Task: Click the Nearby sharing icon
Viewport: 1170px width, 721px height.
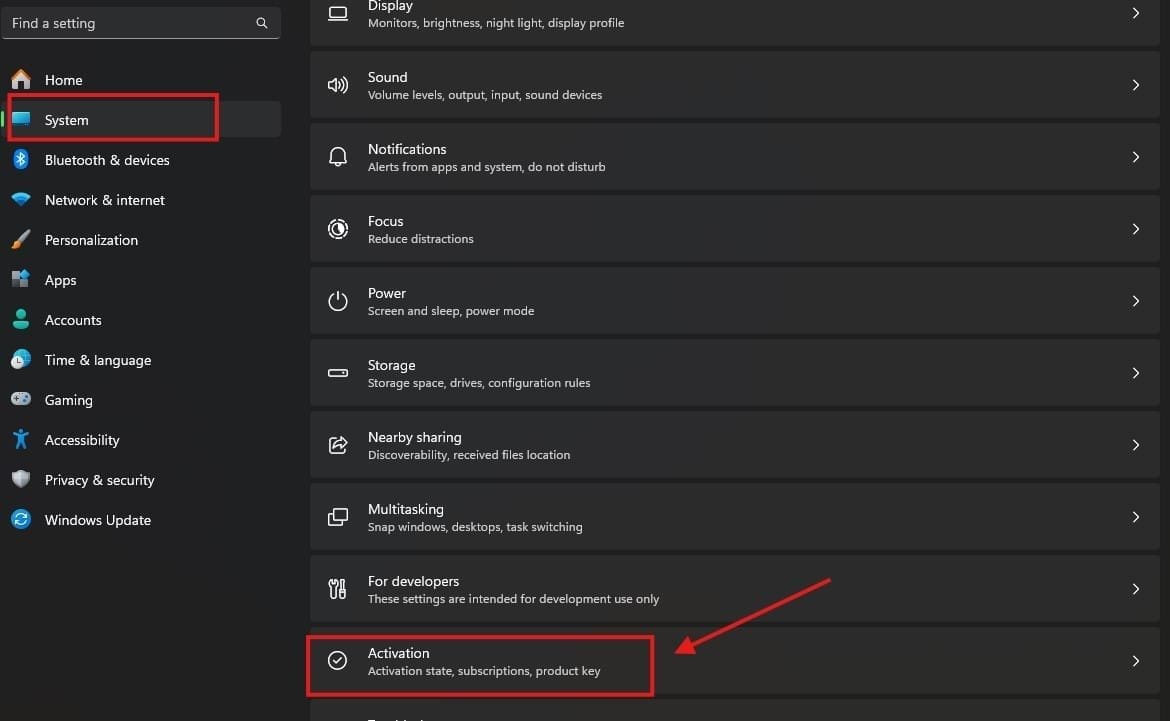Action: pos(338,445)
